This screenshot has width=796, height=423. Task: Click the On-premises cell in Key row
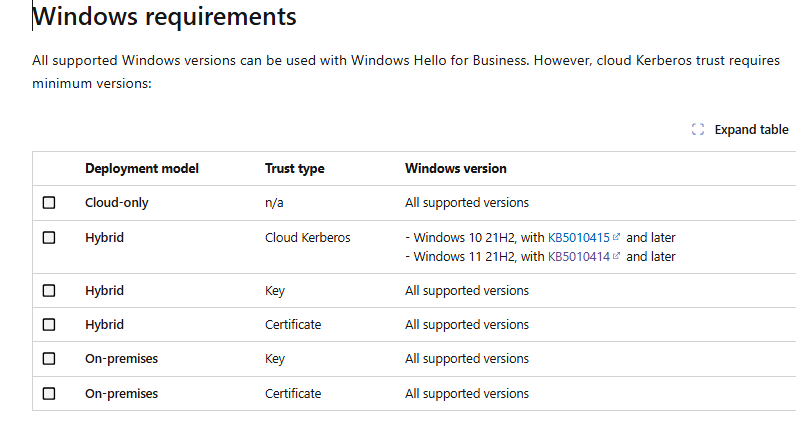[121, 359]
